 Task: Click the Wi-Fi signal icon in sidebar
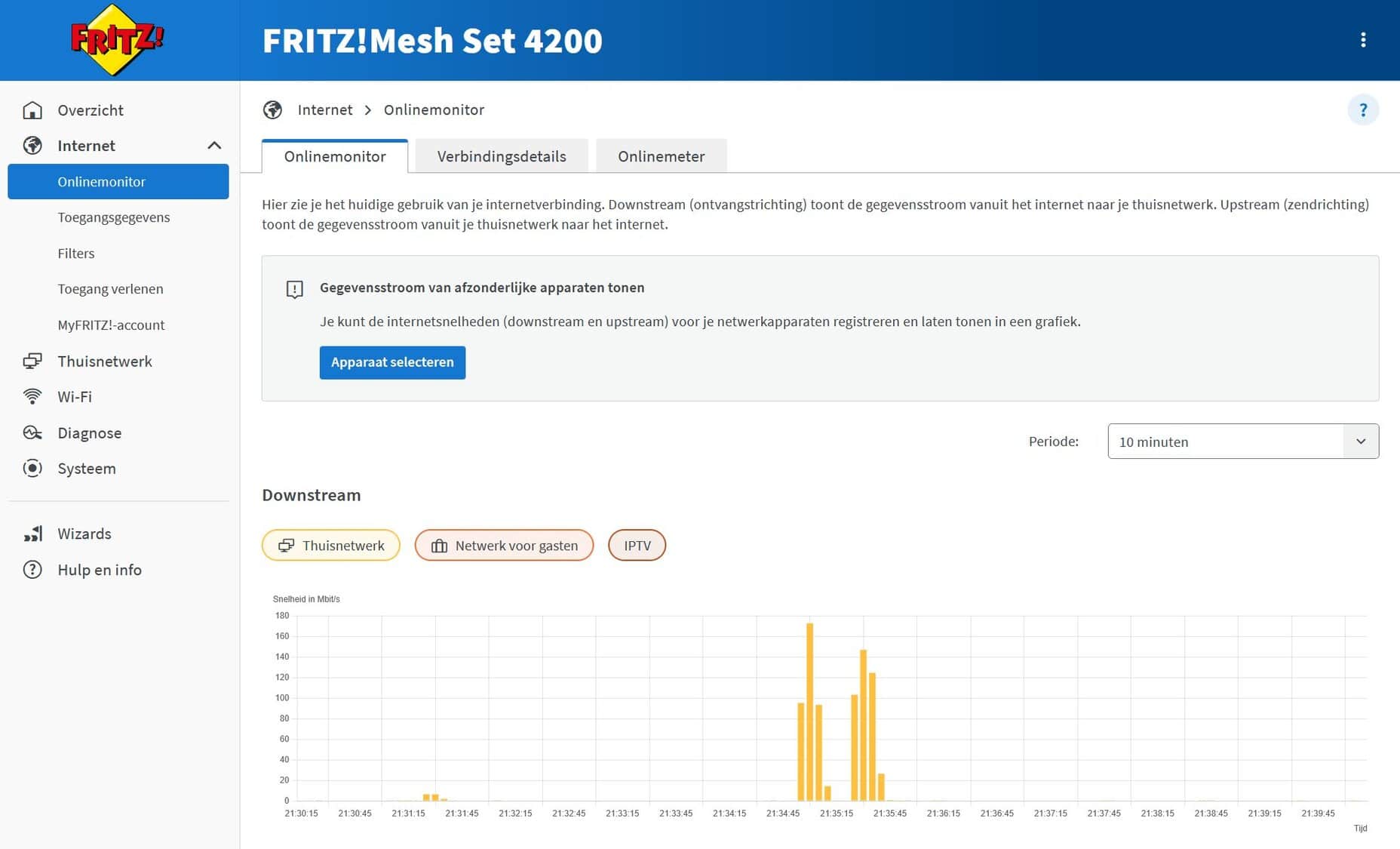point(32,396)
